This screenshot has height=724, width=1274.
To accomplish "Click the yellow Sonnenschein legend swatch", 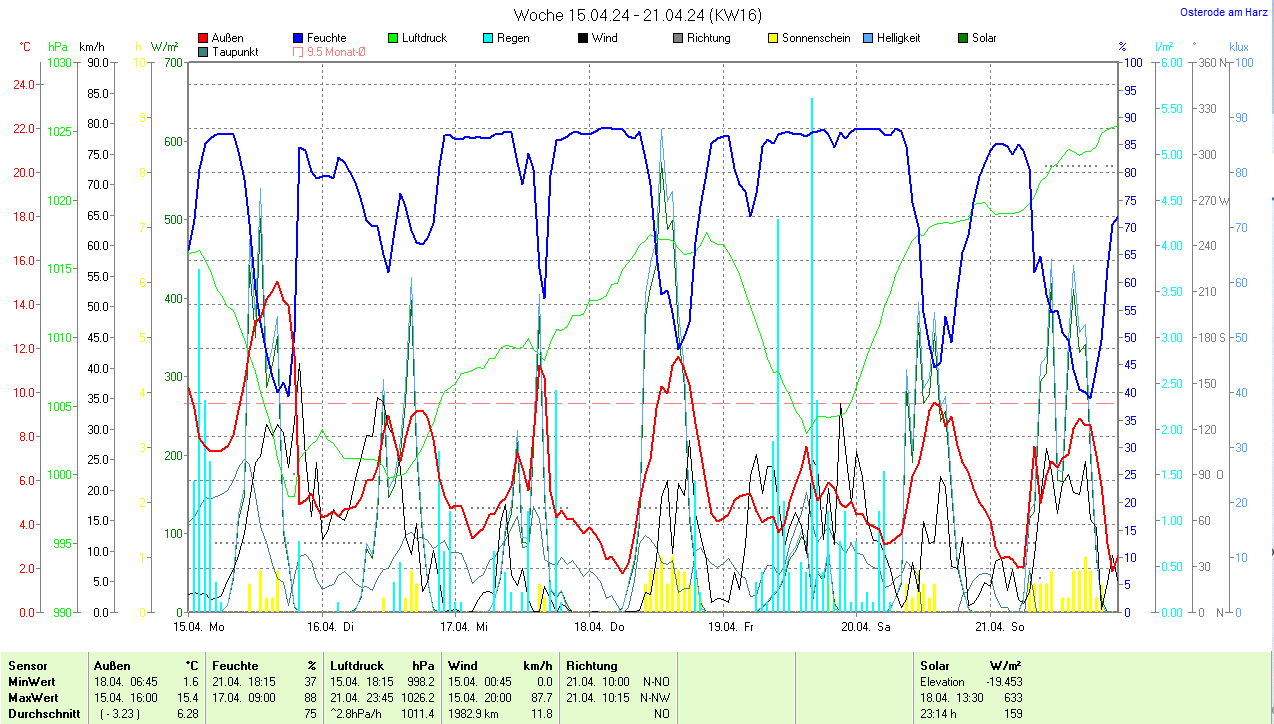I will [x=773, y=38].
